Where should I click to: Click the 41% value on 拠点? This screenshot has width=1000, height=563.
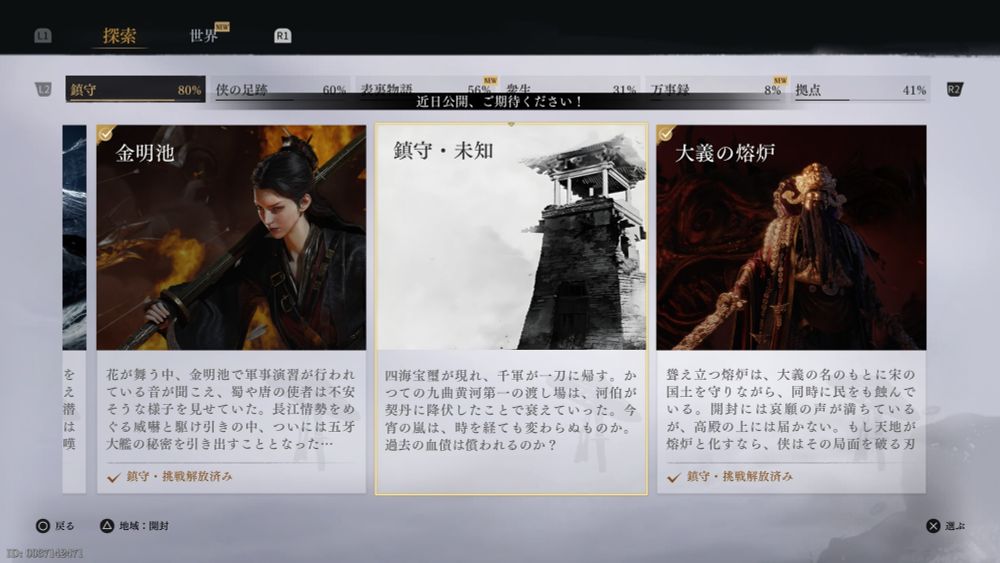[915, 90]
